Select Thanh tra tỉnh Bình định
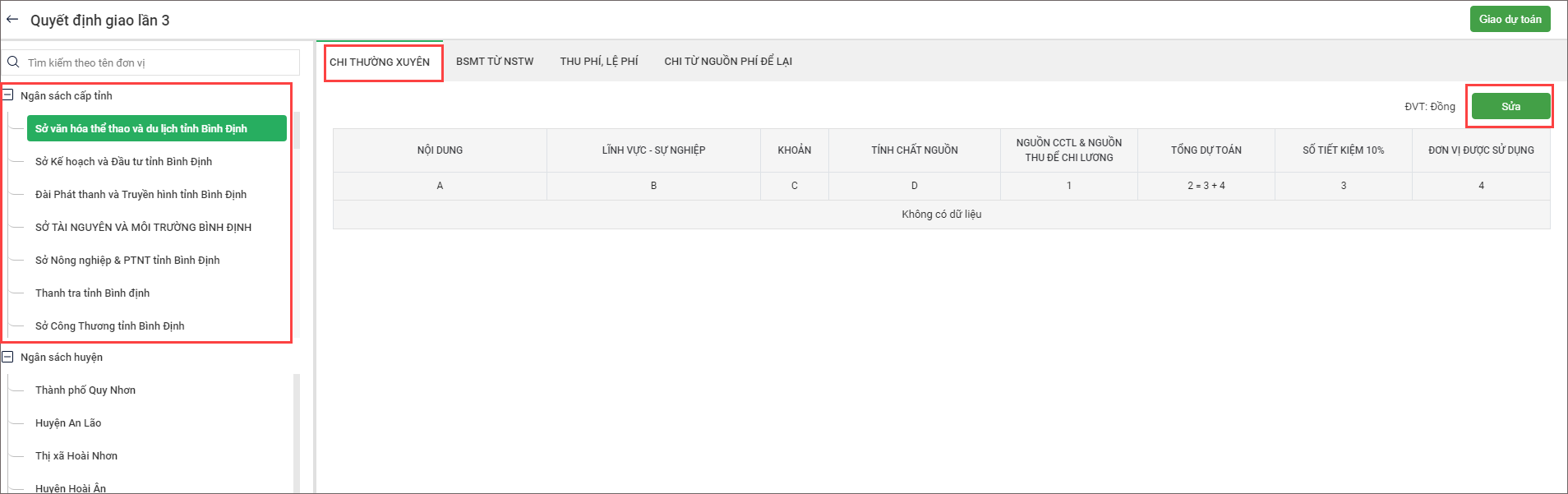The height and width of the screenshot is (494, 1568). coord(92,293)
